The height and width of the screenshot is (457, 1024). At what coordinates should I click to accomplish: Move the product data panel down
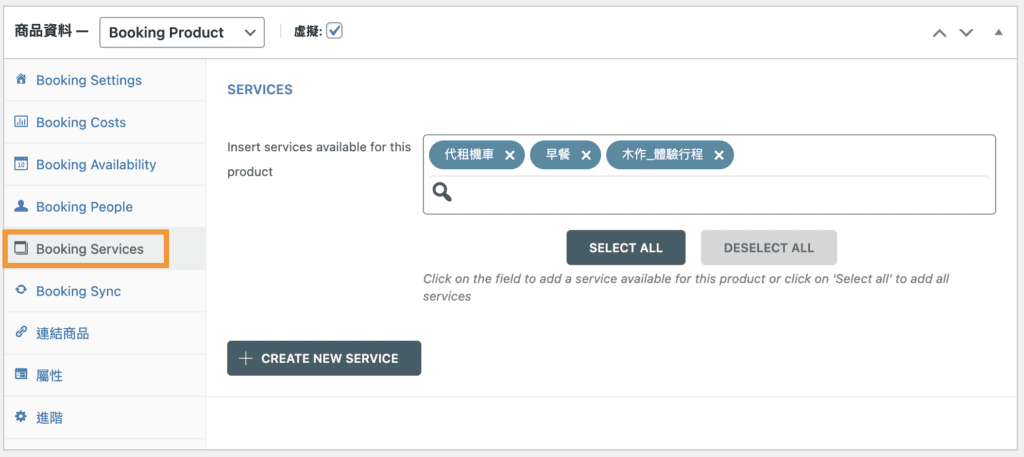pos(966,33)
